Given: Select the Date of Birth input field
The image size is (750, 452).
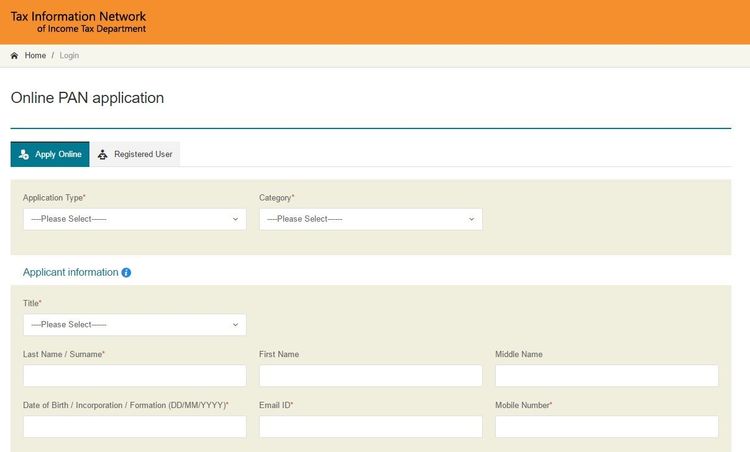Looking at the screenshot, I should click(134, 427).
